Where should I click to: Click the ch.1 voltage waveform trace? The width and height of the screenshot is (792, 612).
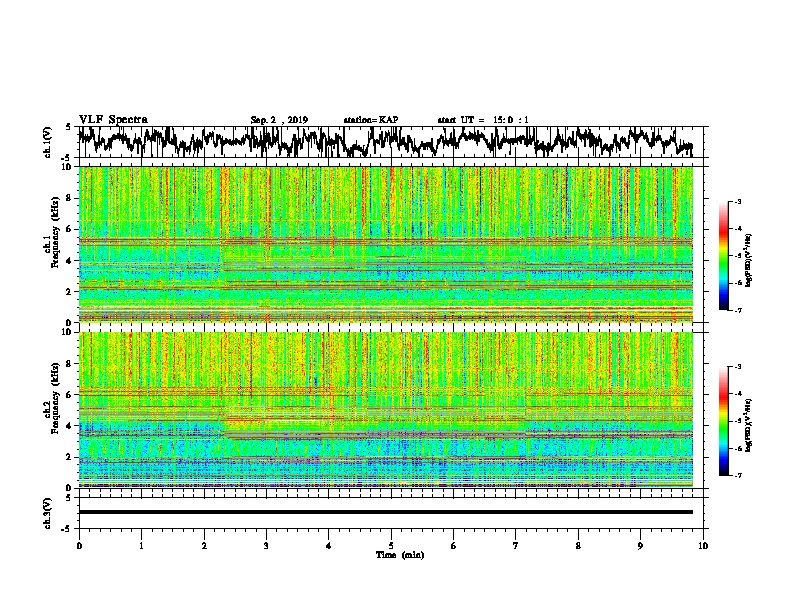(385, 141)
